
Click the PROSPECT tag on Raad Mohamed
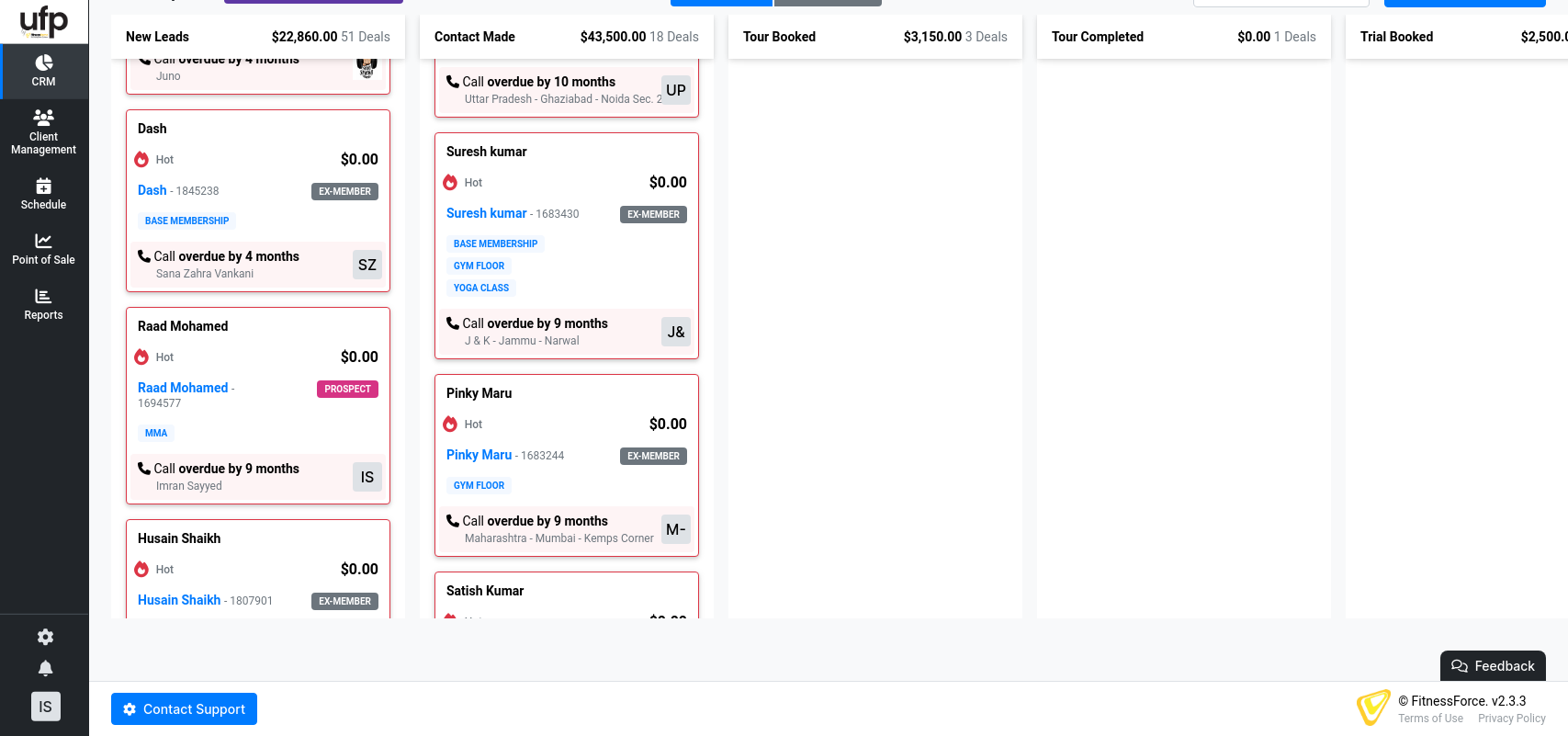coord(347,389)
